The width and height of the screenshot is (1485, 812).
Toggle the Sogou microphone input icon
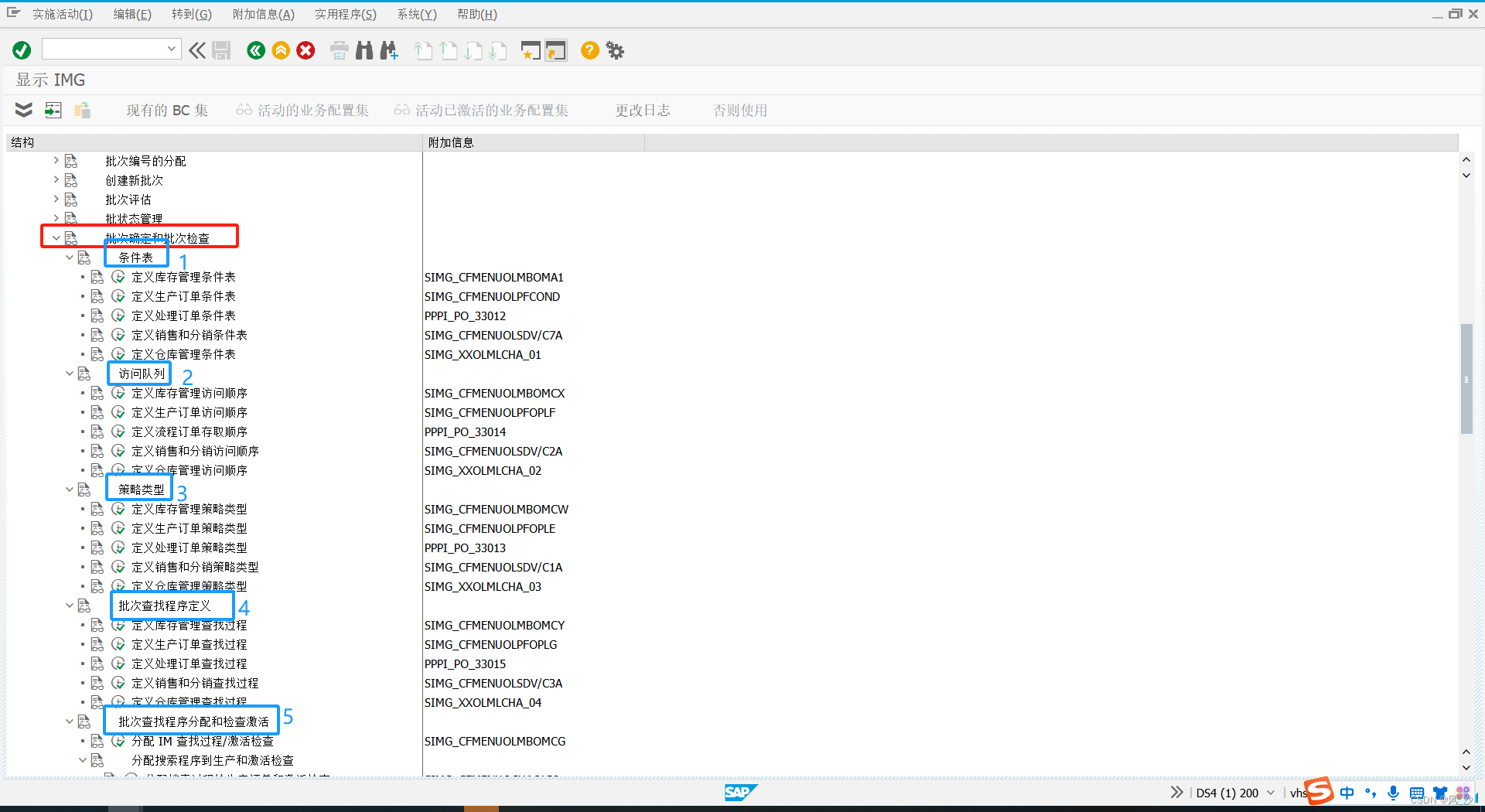(1394, 793)
